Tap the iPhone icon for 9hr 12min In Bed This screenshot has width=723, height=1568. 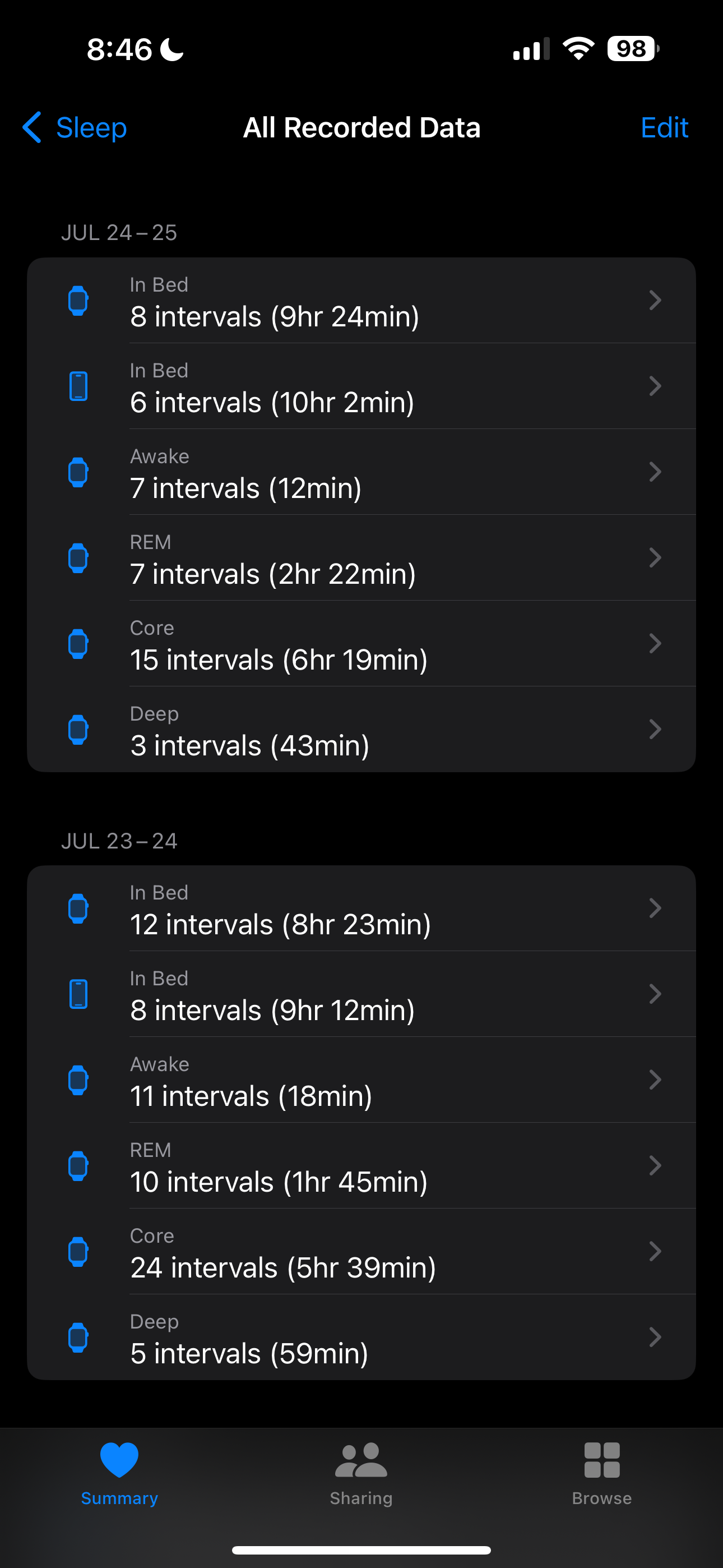click(78, 994)
